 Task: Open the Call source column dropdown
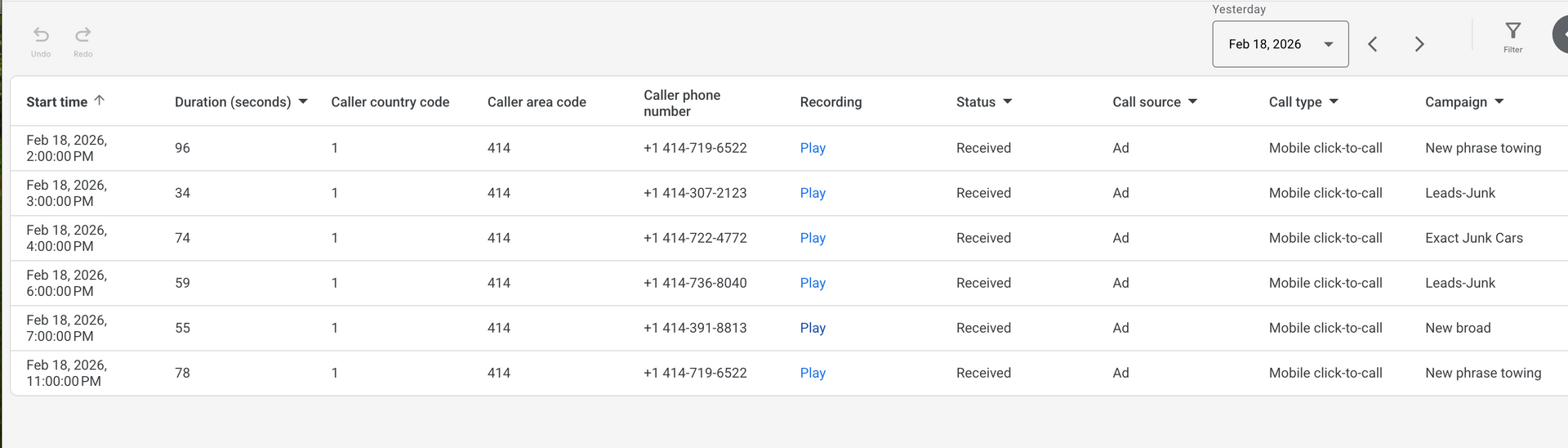[1192, 101]
